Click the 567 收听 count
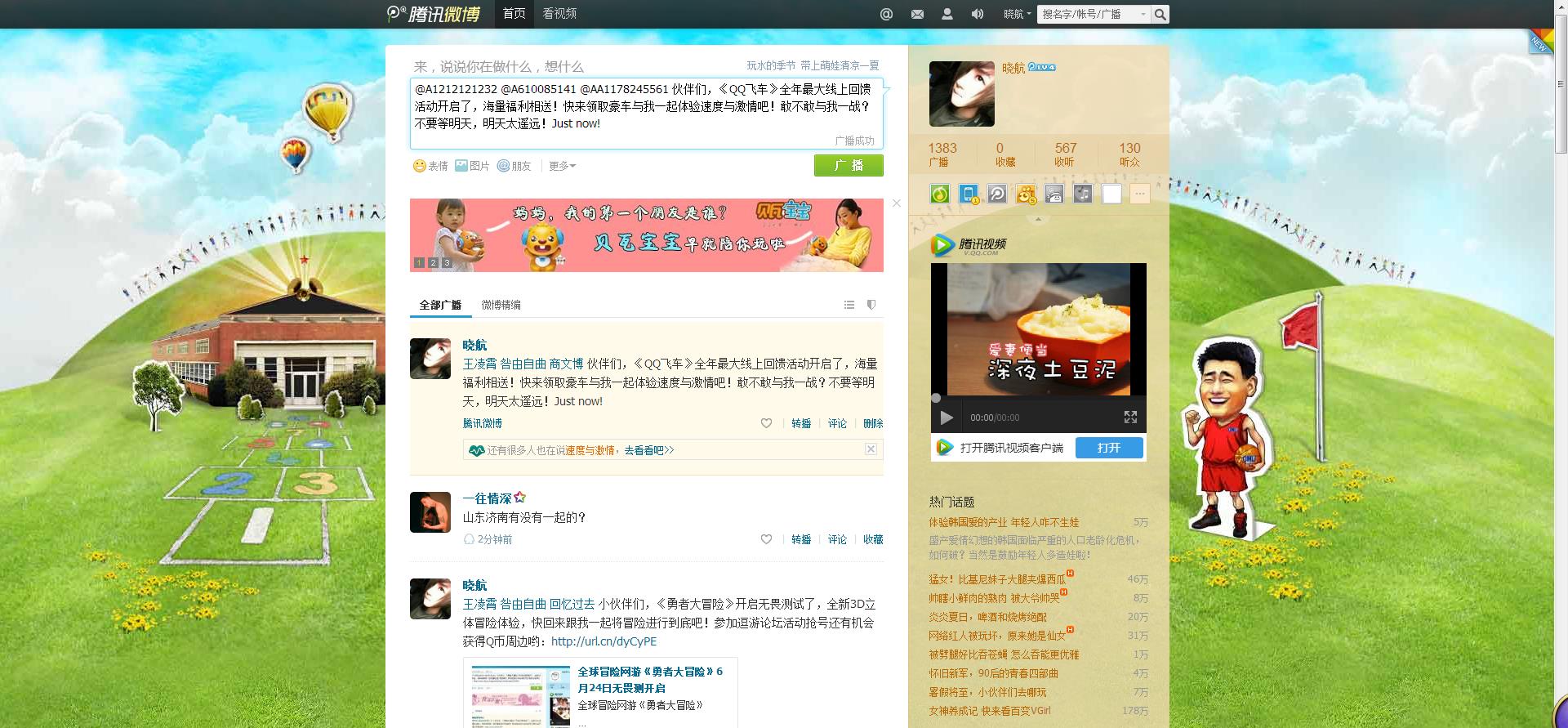This screenshot has height=728, width=1568. point(1065,154)
